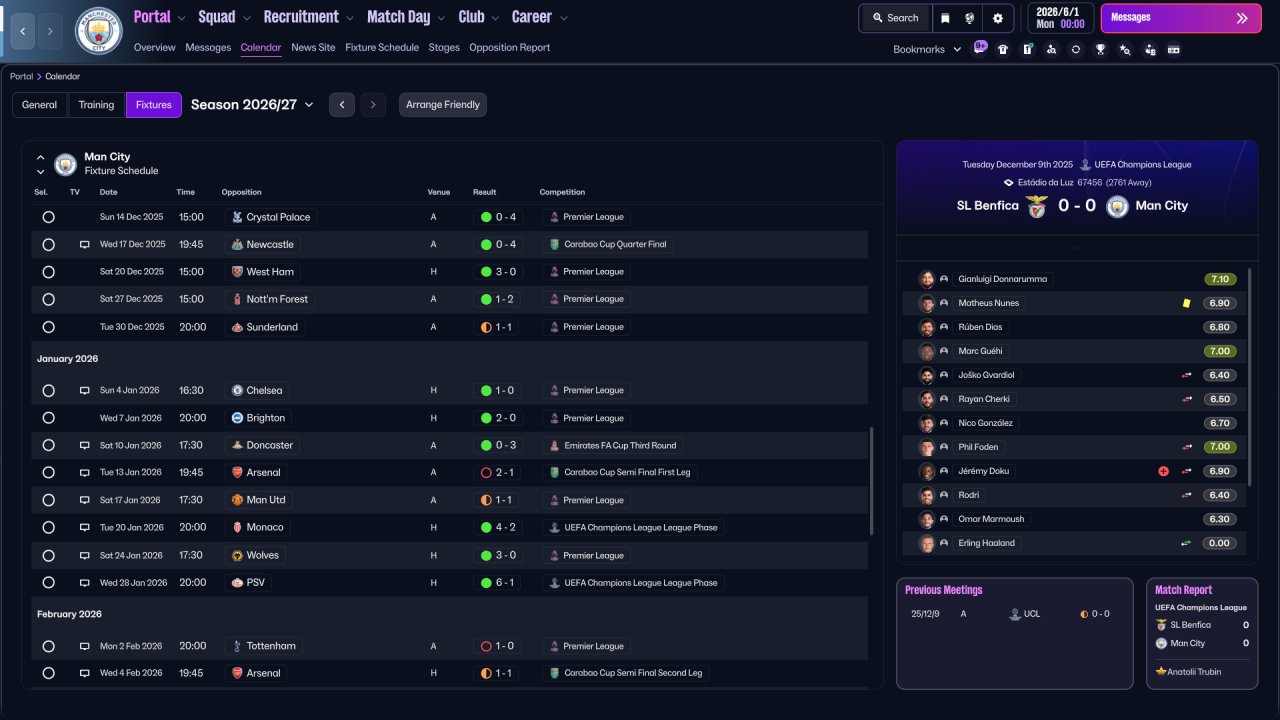Open the circular arrows transfer shortcut
Viewport: 1280px width, 720px height.
(x=1076, y=49)
